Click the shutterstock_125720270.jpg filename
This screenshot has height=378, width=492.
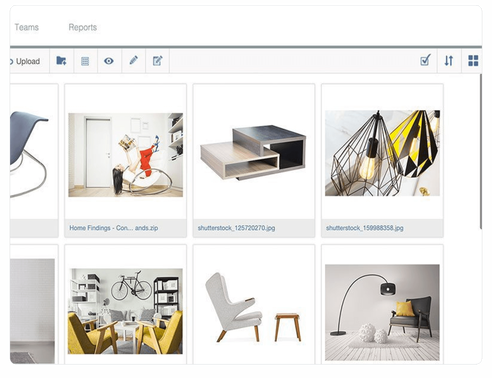pyautogui.click(x=236, y=228)
